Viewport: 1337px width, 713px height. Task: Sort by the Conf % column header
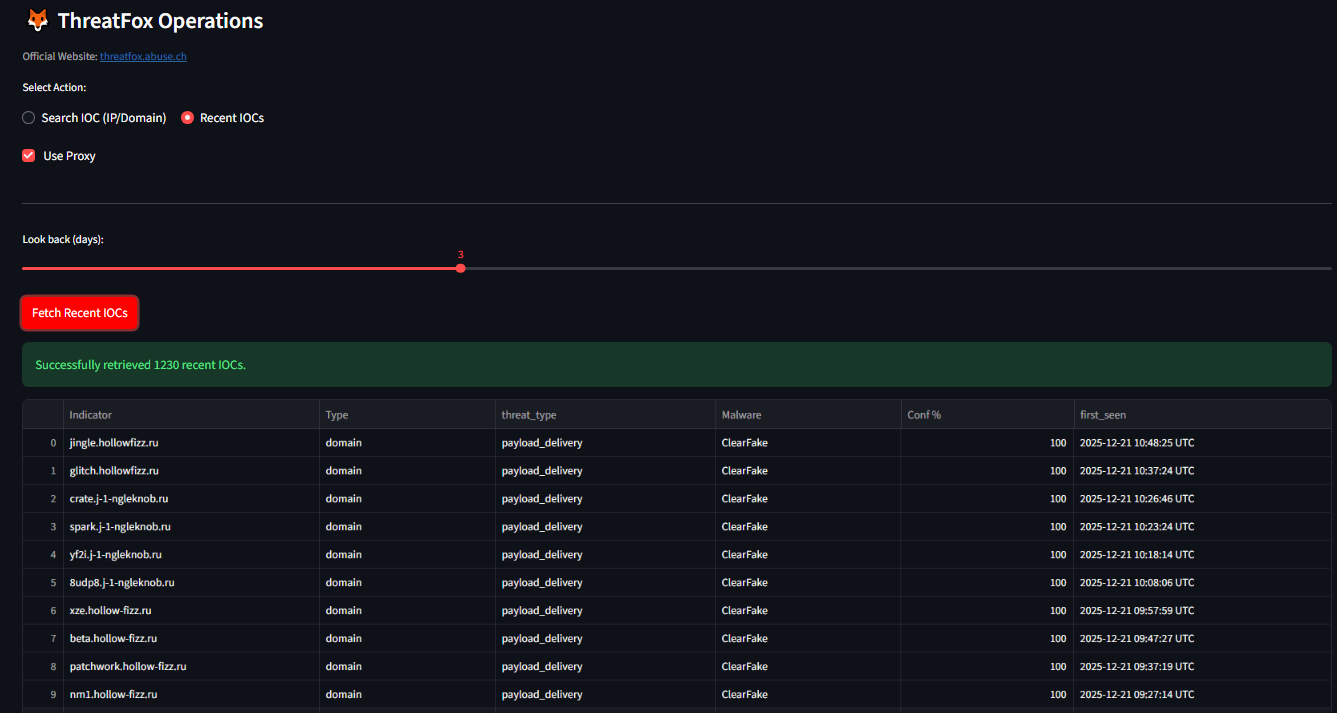pos(988,415)
